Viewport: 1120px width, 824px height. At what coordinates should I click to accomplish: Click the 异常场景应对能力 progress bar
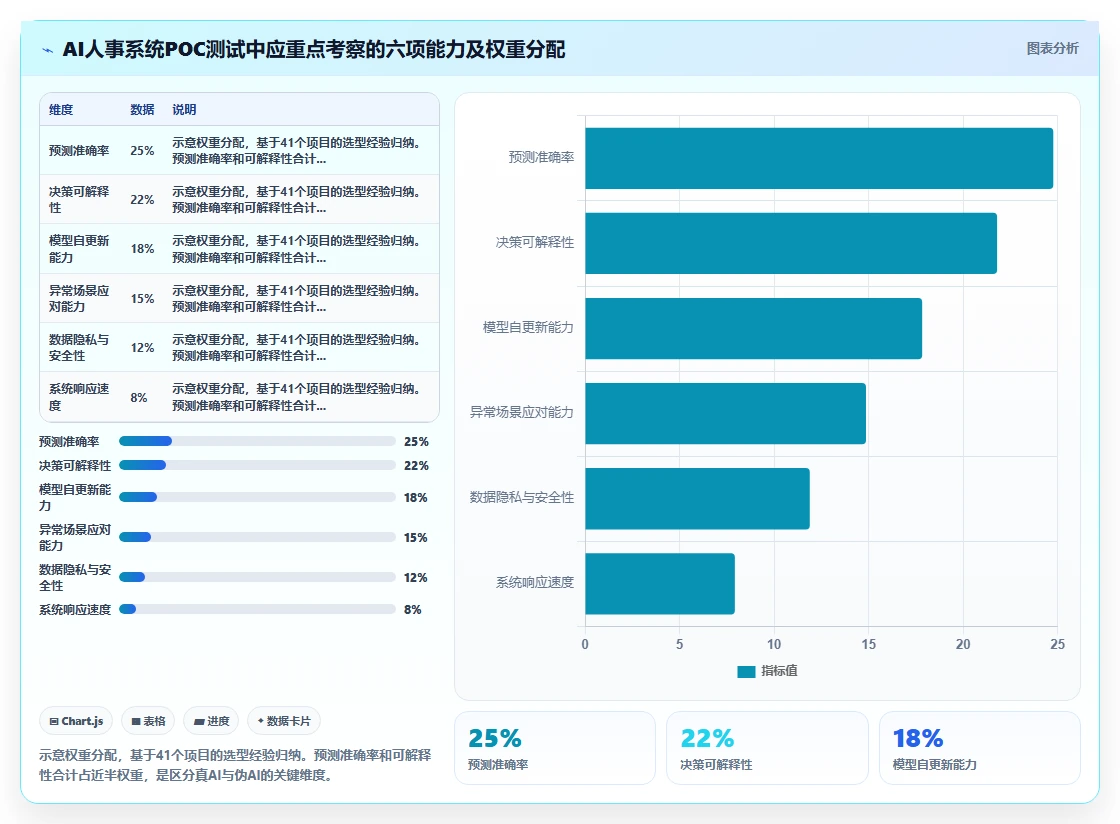click(257, 537)
